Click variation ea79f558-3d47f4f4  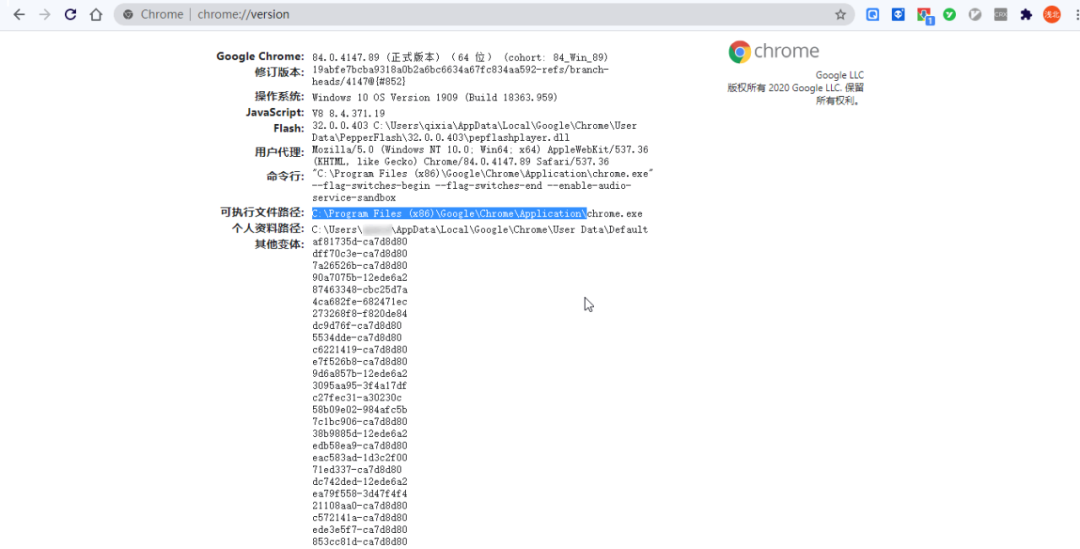[360, 494]
